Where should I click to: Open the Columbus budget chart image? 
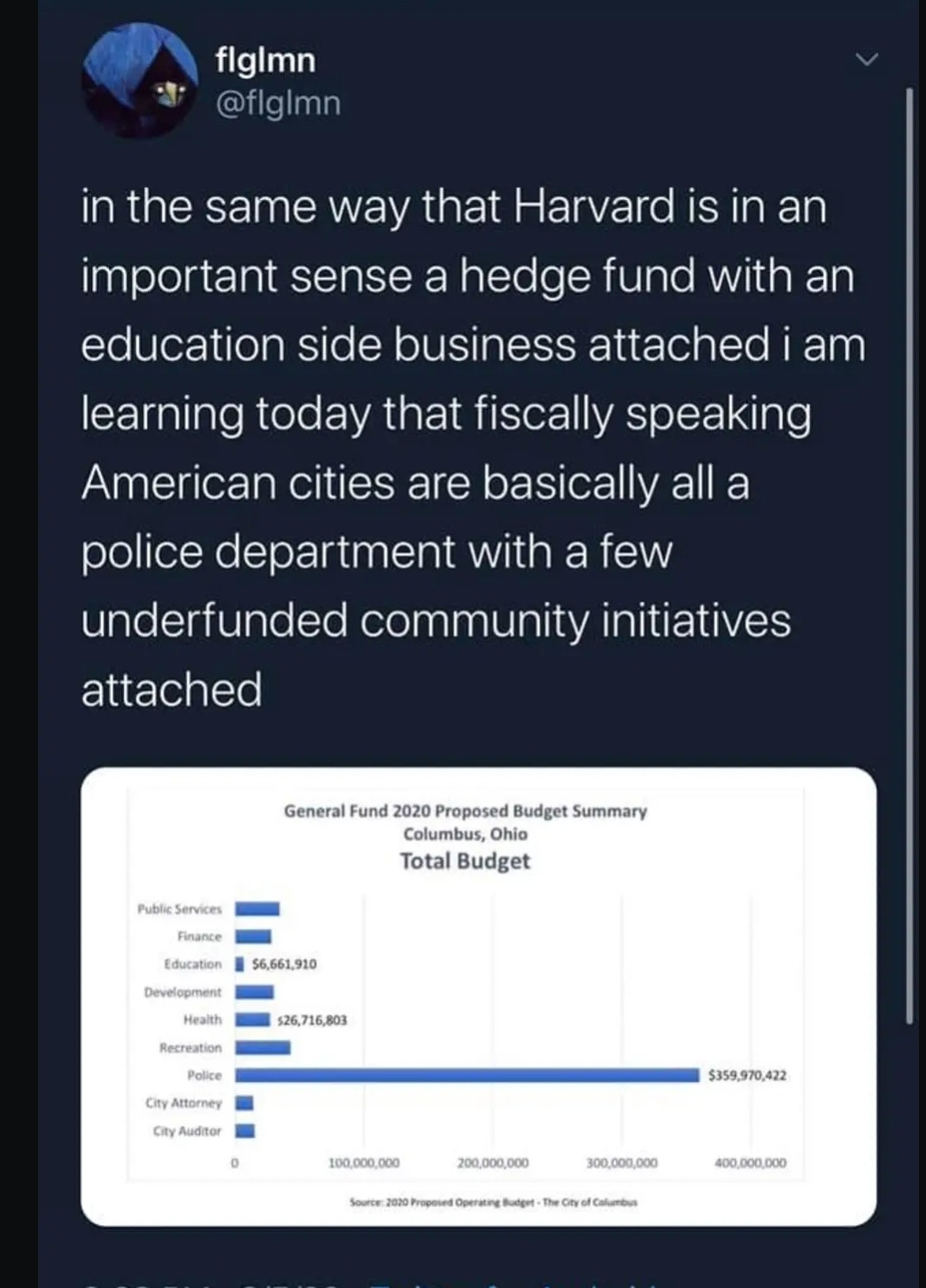pos(478,996)
